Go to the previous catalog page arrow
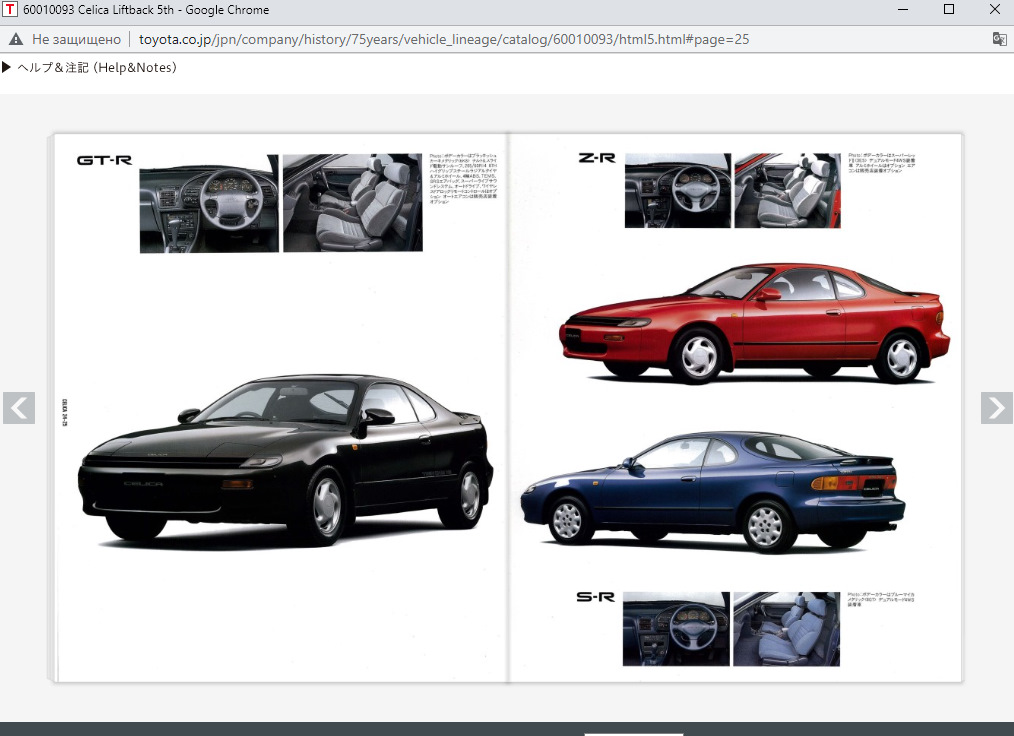This screenshot has width=1014, height=736. click(19, 408)
